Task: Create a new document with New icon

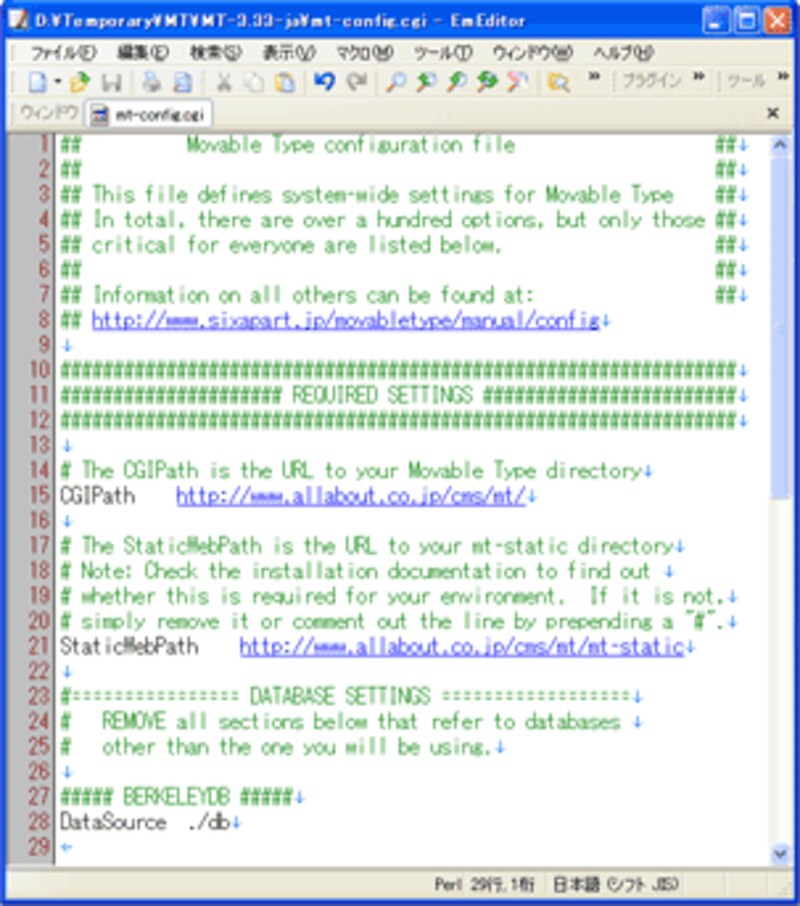Action: coord(38,82)
